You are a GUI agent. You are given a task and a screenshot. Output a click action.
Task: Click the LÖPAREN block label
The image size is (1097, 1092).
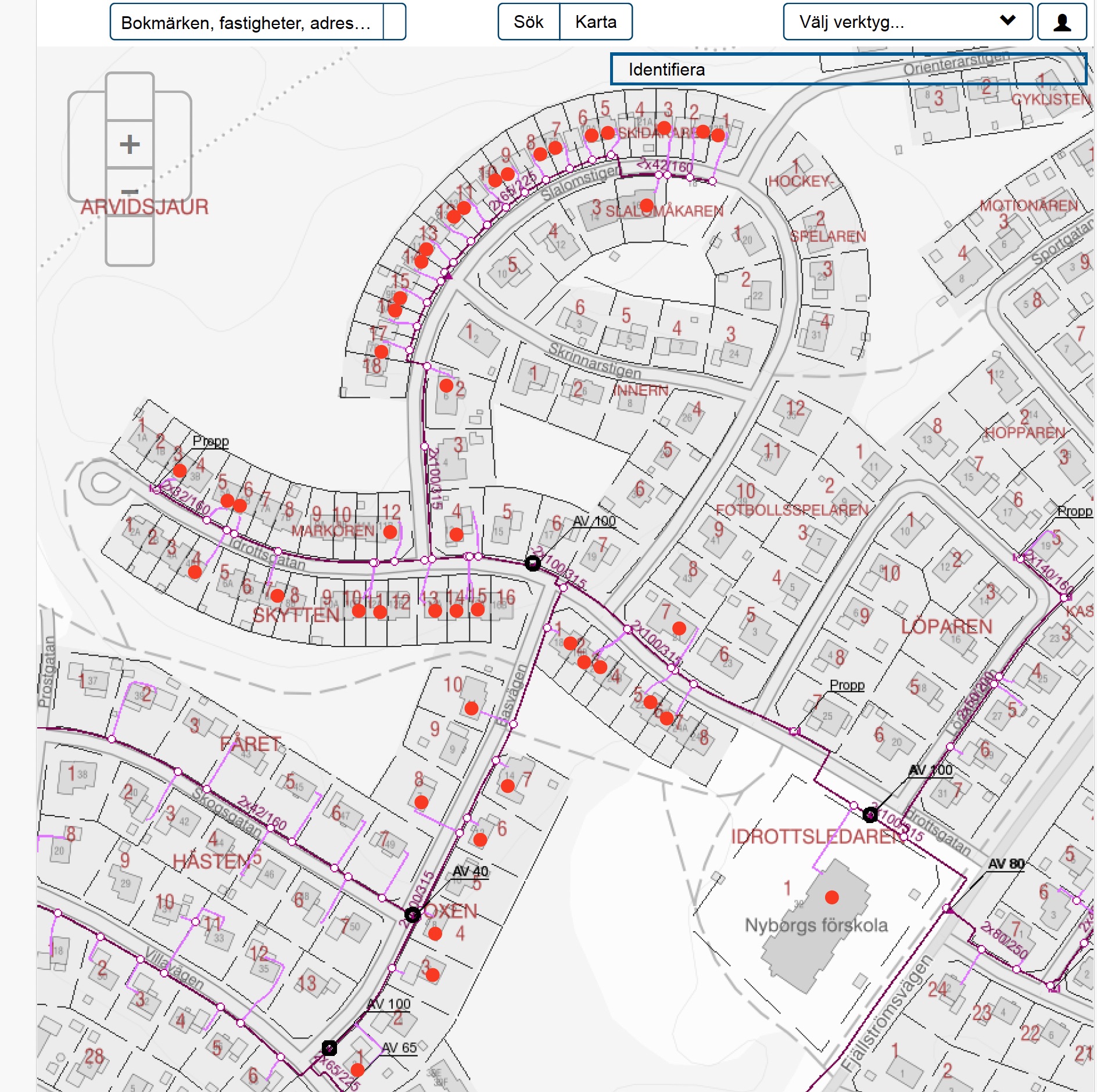pos(947,627)
